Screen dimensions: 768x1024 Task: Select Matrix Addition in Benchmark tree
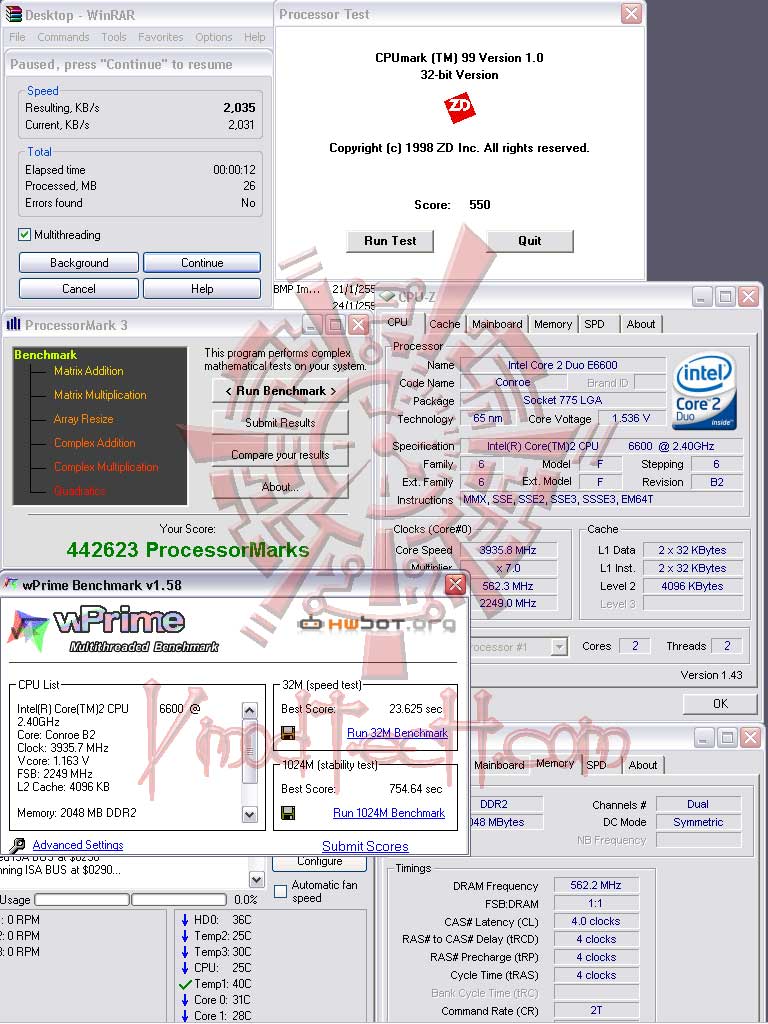[x=88, y=371]
